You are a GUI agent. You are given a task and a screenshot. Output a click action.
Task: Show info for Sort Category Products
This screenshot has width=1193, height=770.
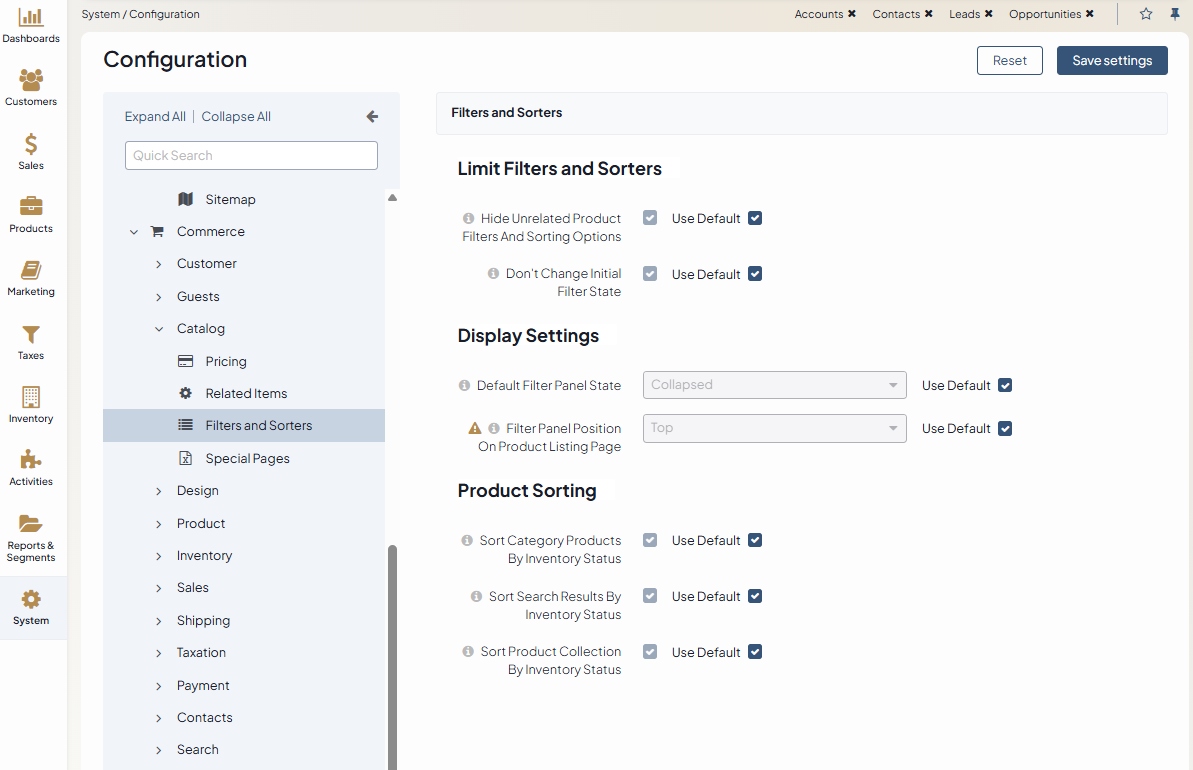(467, 540)
